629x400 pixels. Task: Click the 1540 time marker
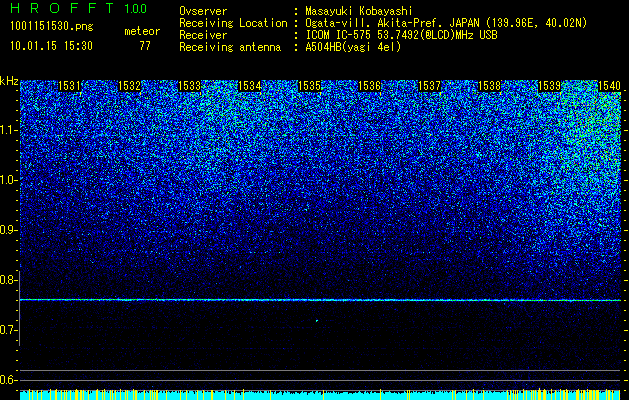coord(609,86)
